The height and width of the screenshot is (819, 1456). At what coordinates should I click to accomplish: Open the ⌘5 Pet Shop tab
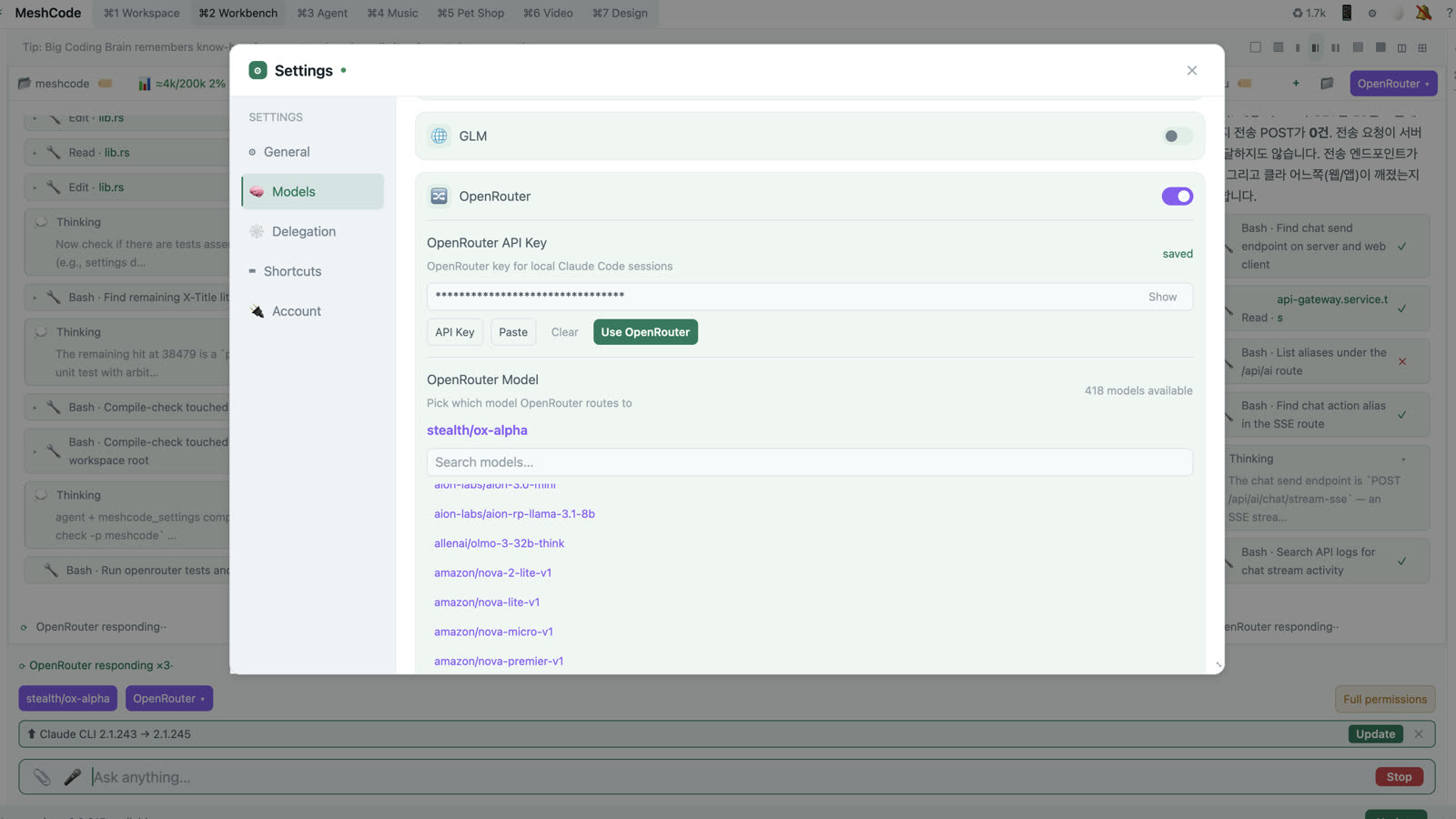(470, 13)
